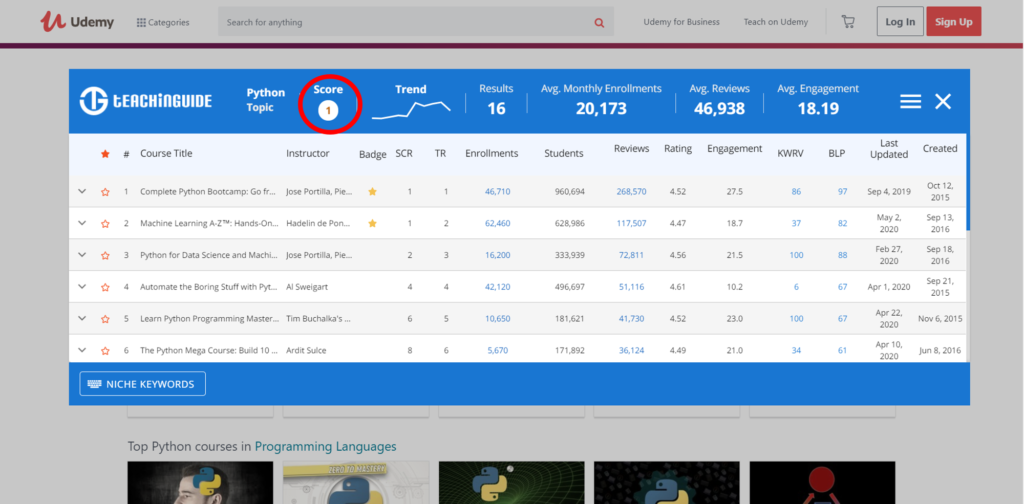
Task: Open enrollments value 46,710
Action: click(x=498, y=192)
